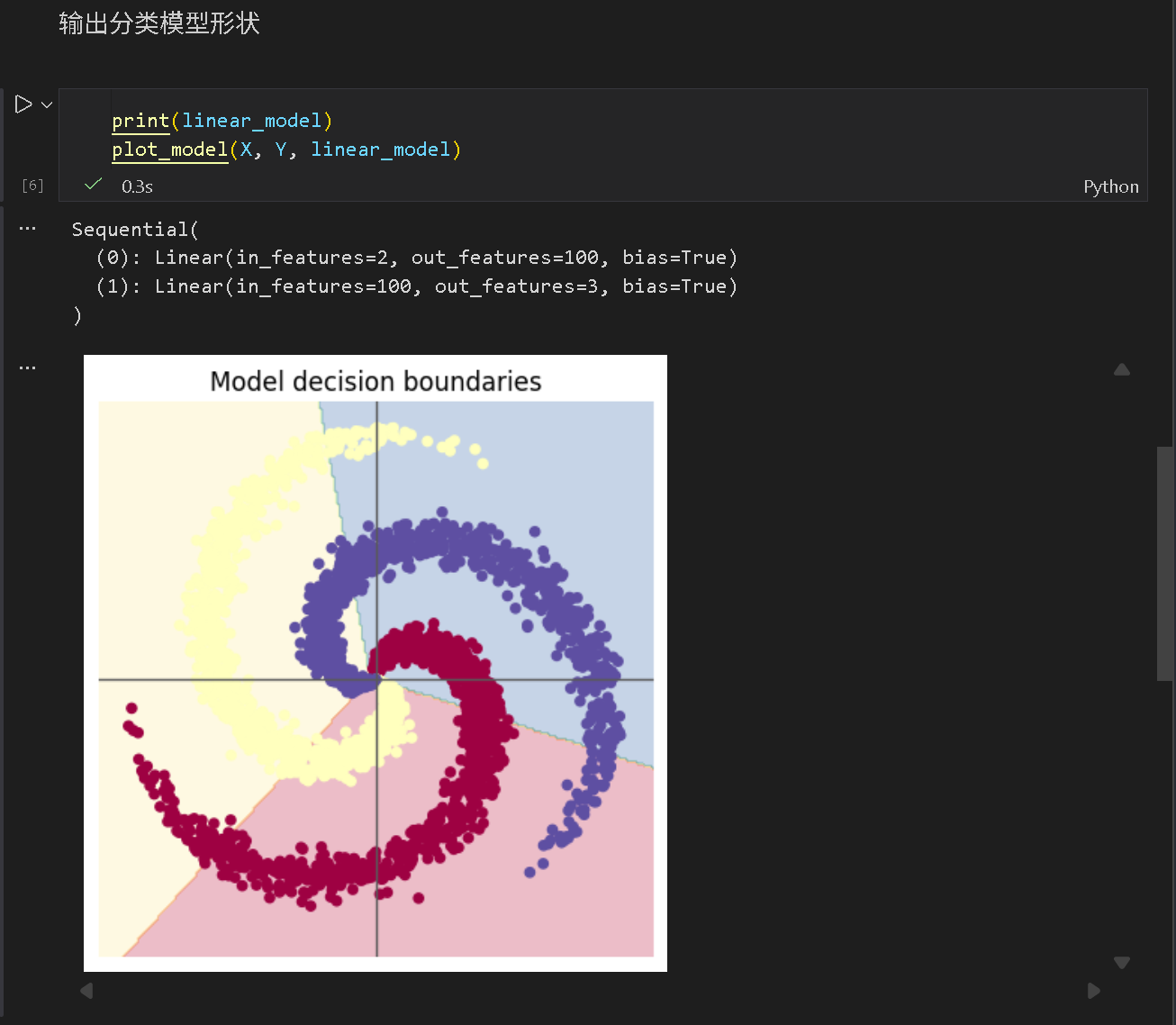Click the (1): Linear in_features=100 output line
The image size is (1176, 1025).
point(416,286)
